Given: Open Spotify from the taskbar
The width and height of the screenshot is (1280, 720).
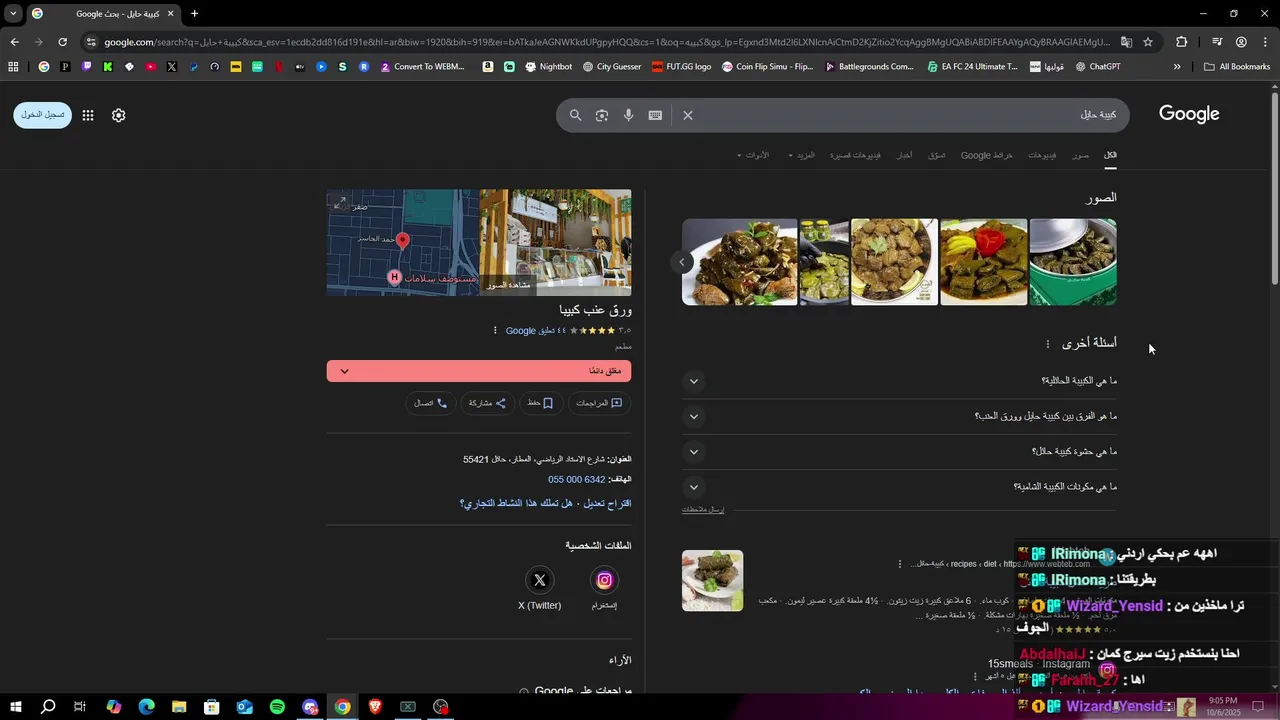Looking at the screenshot, I should coord(277,707).
